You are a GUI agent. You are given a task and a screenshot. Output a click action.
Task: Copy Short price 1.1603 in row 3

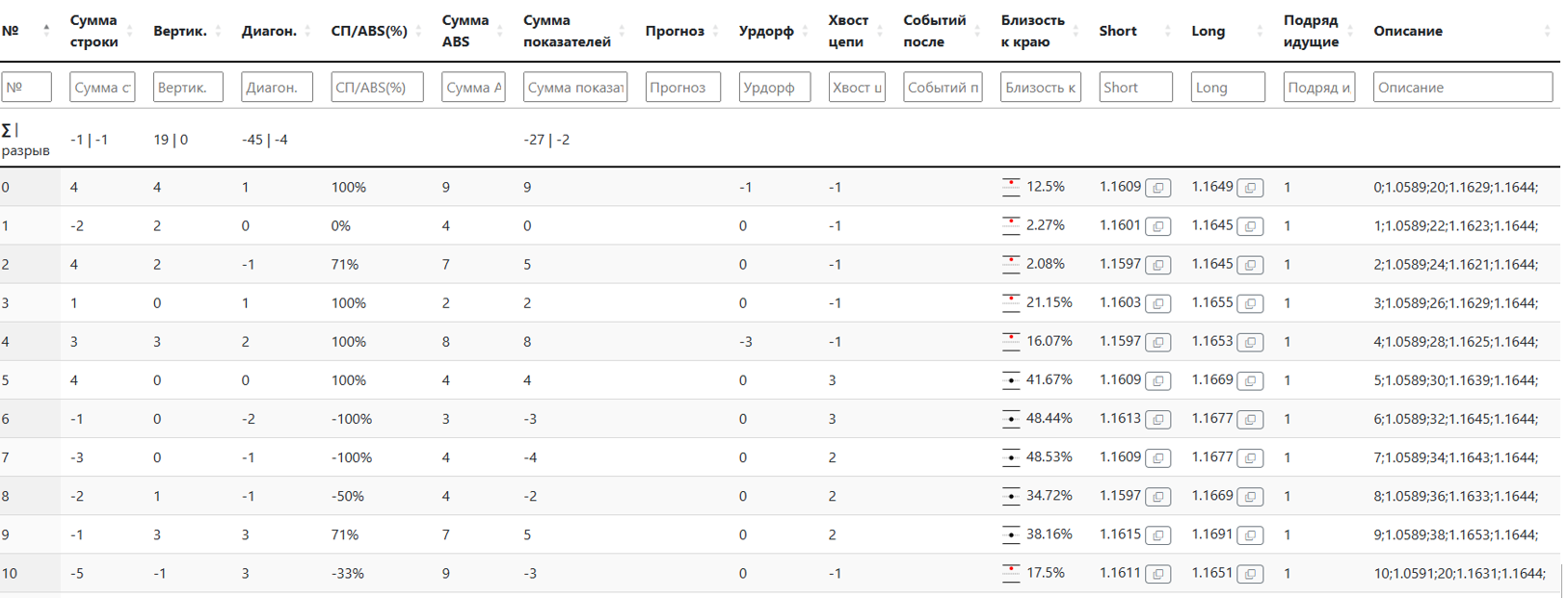tap(1158, 303)
